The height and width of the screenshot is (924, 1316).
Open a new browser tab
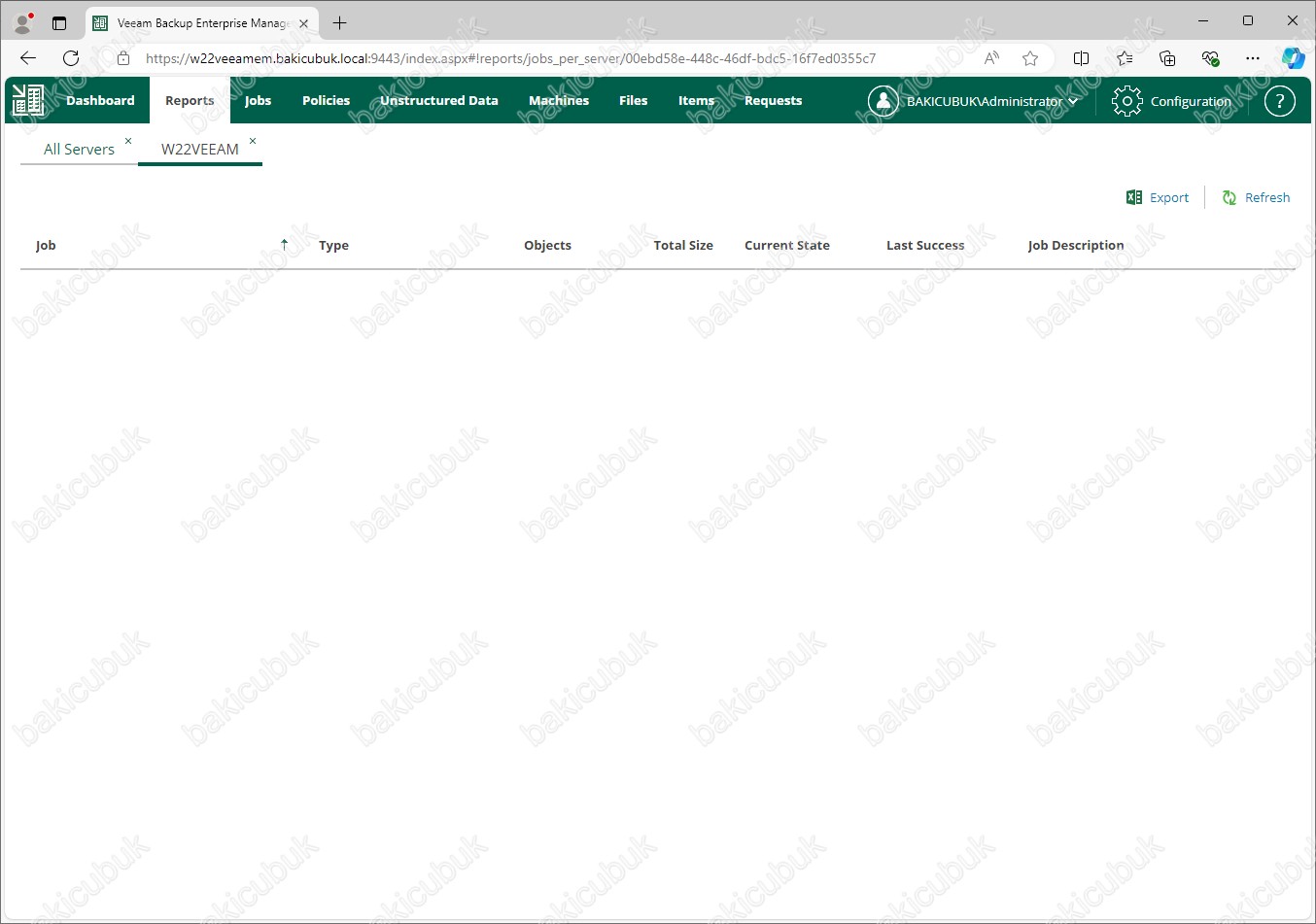pyautogui.click(x=339, y=23)
